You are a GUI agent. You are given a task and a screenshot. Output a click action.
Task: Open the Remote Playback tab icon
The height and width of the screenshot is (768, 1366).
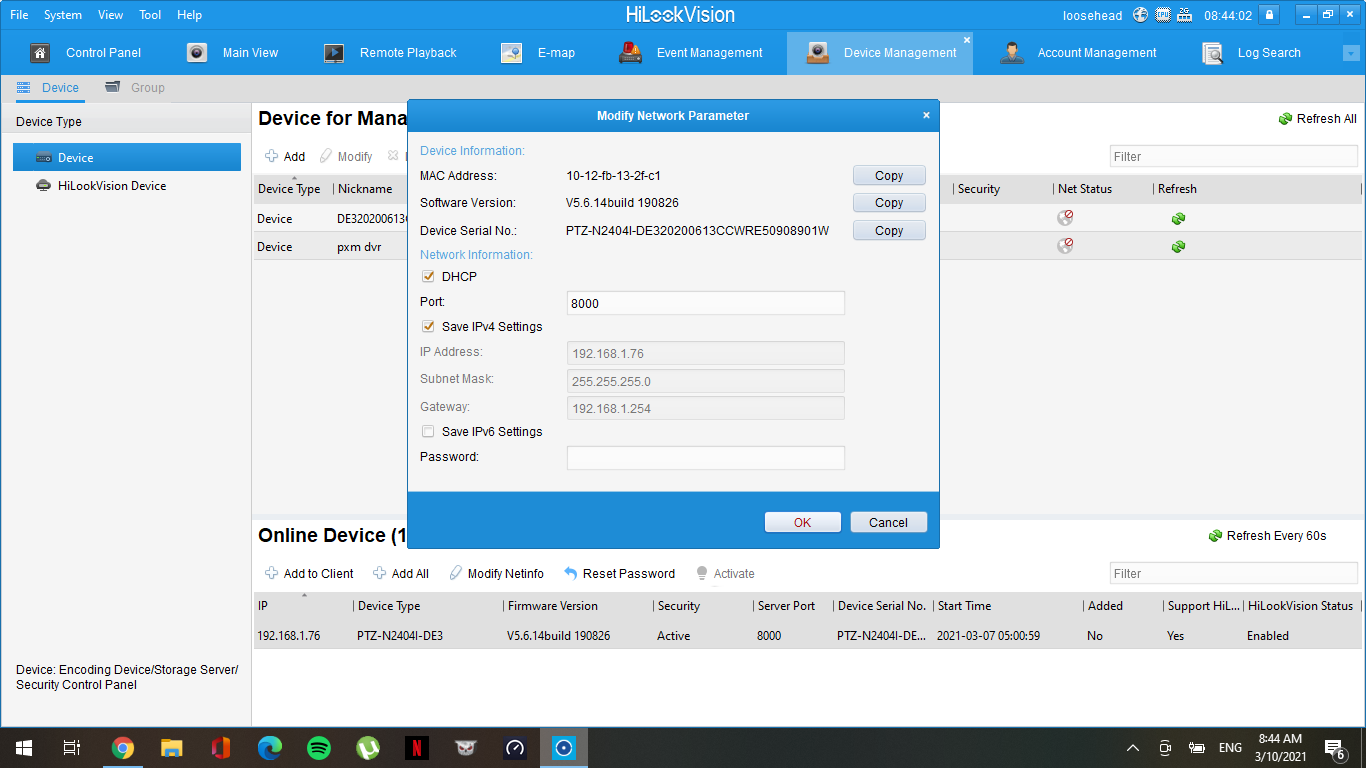coord(334,53)
